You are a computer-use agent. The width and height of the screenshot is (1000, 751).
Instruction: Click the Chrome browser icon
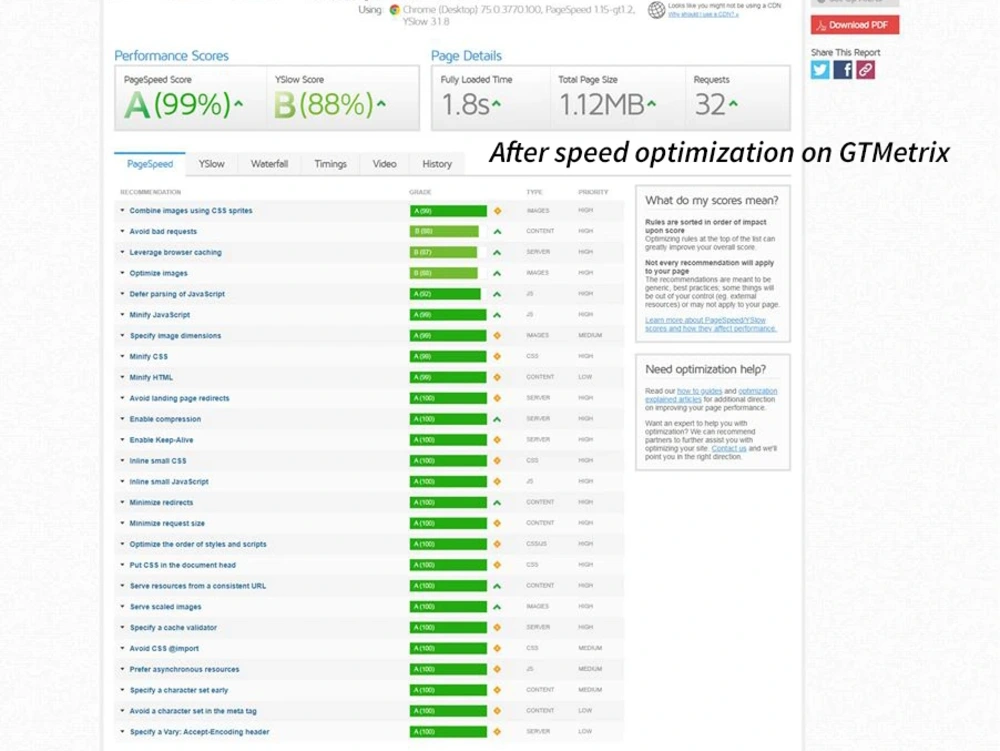(395, 10)
